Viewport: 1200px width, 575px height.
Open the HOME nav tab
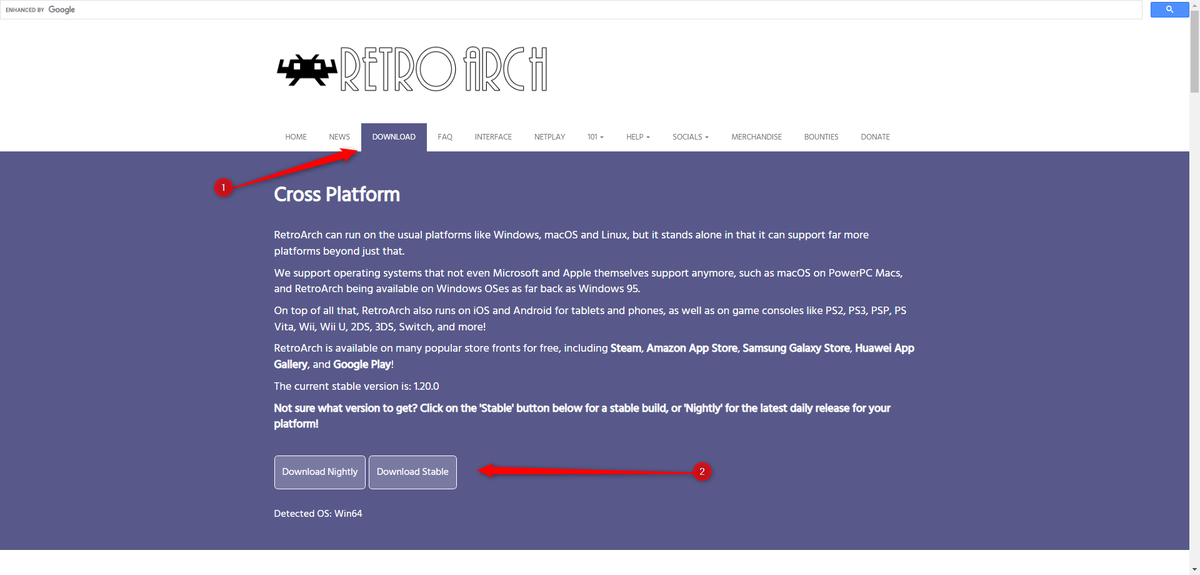click(x=296, y=137)
